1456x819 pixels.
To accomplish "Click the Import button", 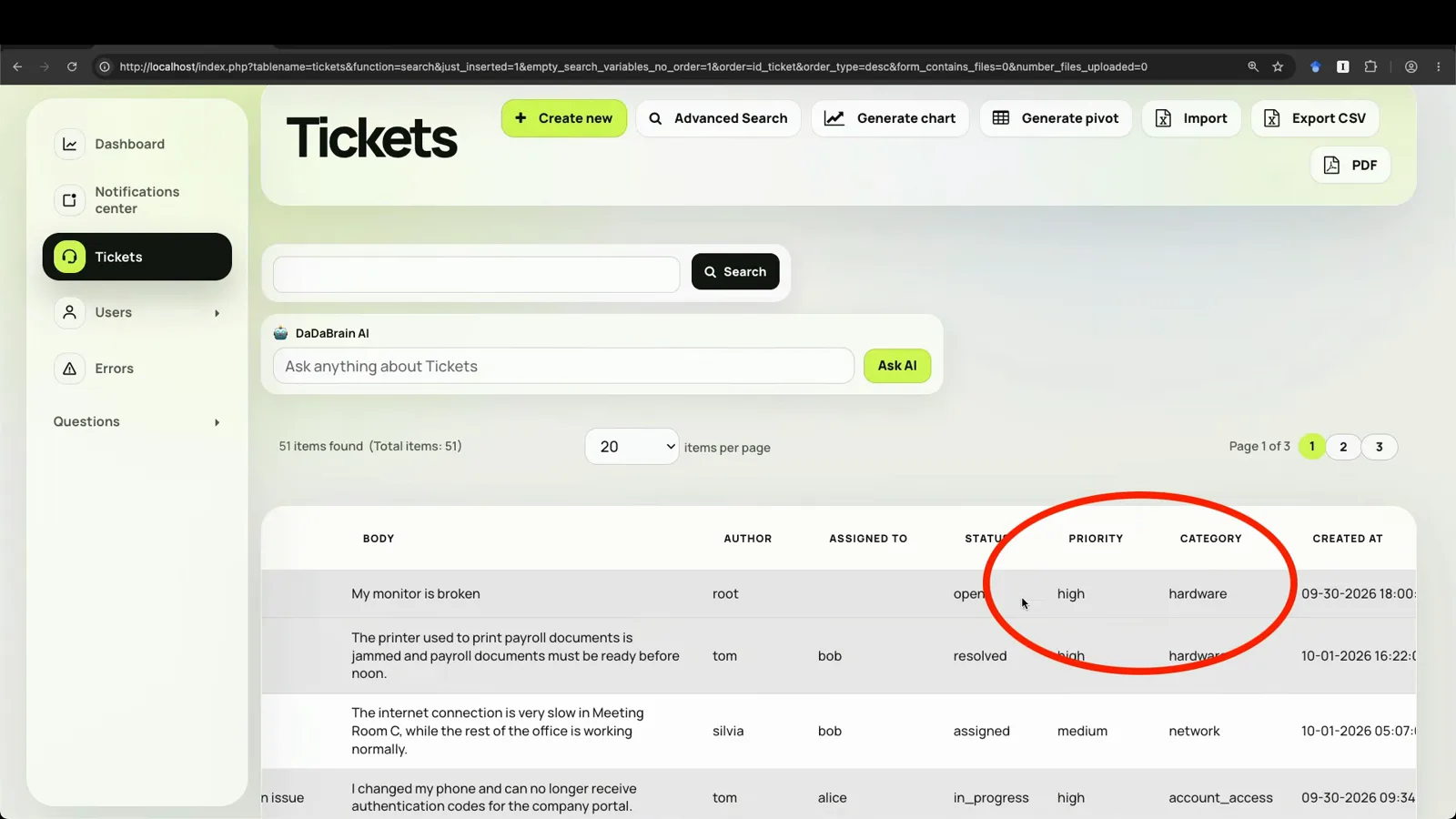I will [x=1191, y=118].
